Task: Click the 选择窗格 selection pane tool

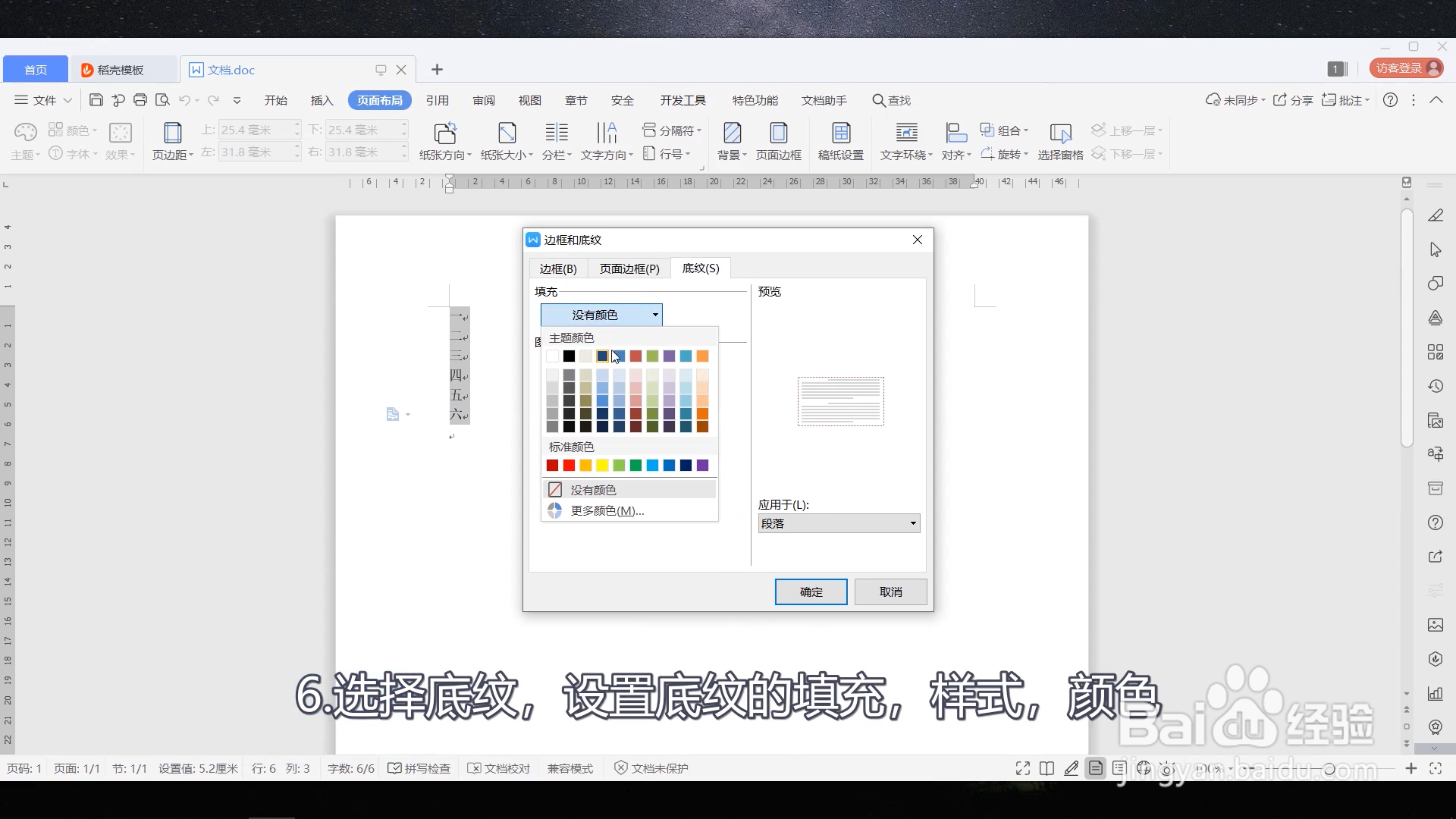Action: click(x=1060, y=141)
